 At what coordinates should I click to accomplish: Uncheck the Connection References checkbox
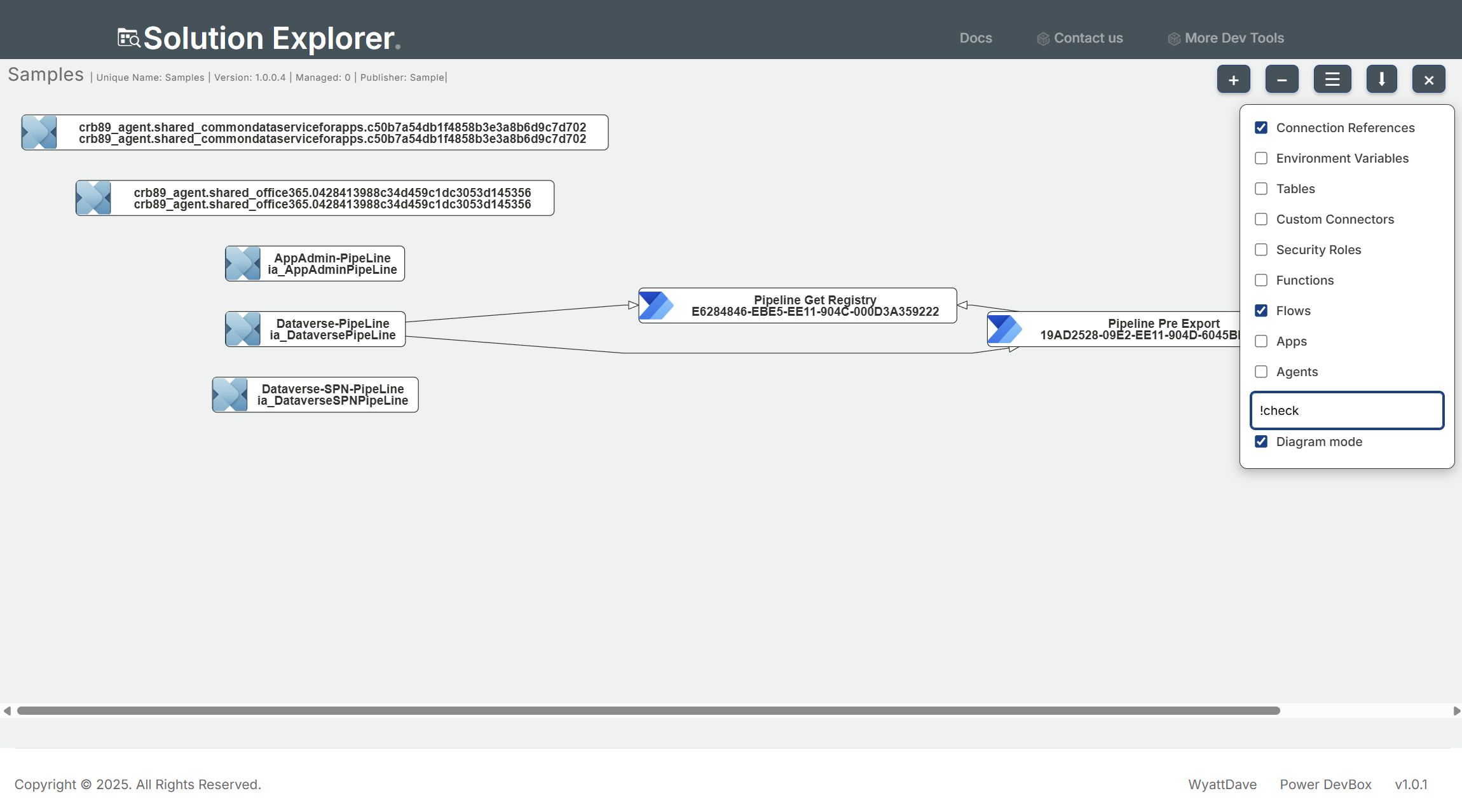pos(1261,128)
